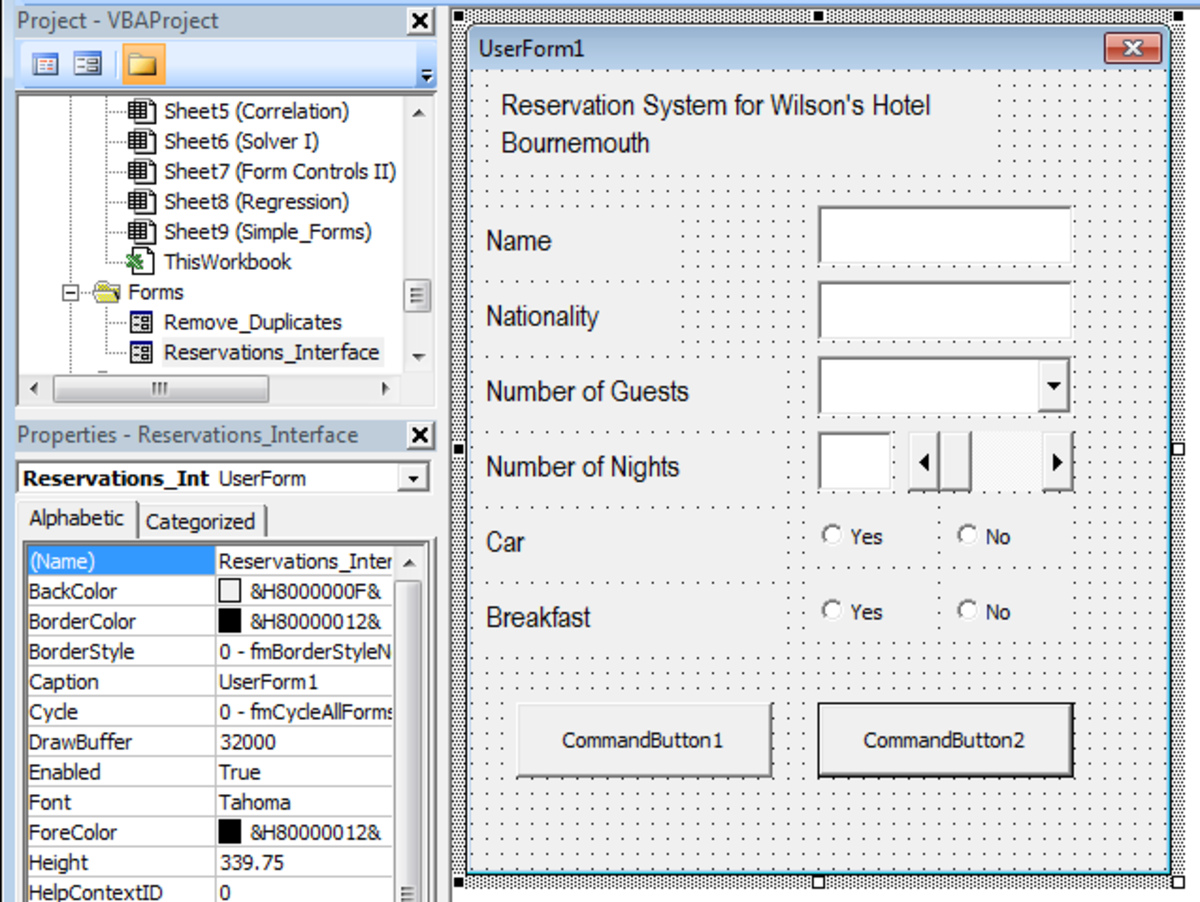Click the Toggle Folders icon in Project Explorer
Screen dimensions: 1200x902
(141, 62)
